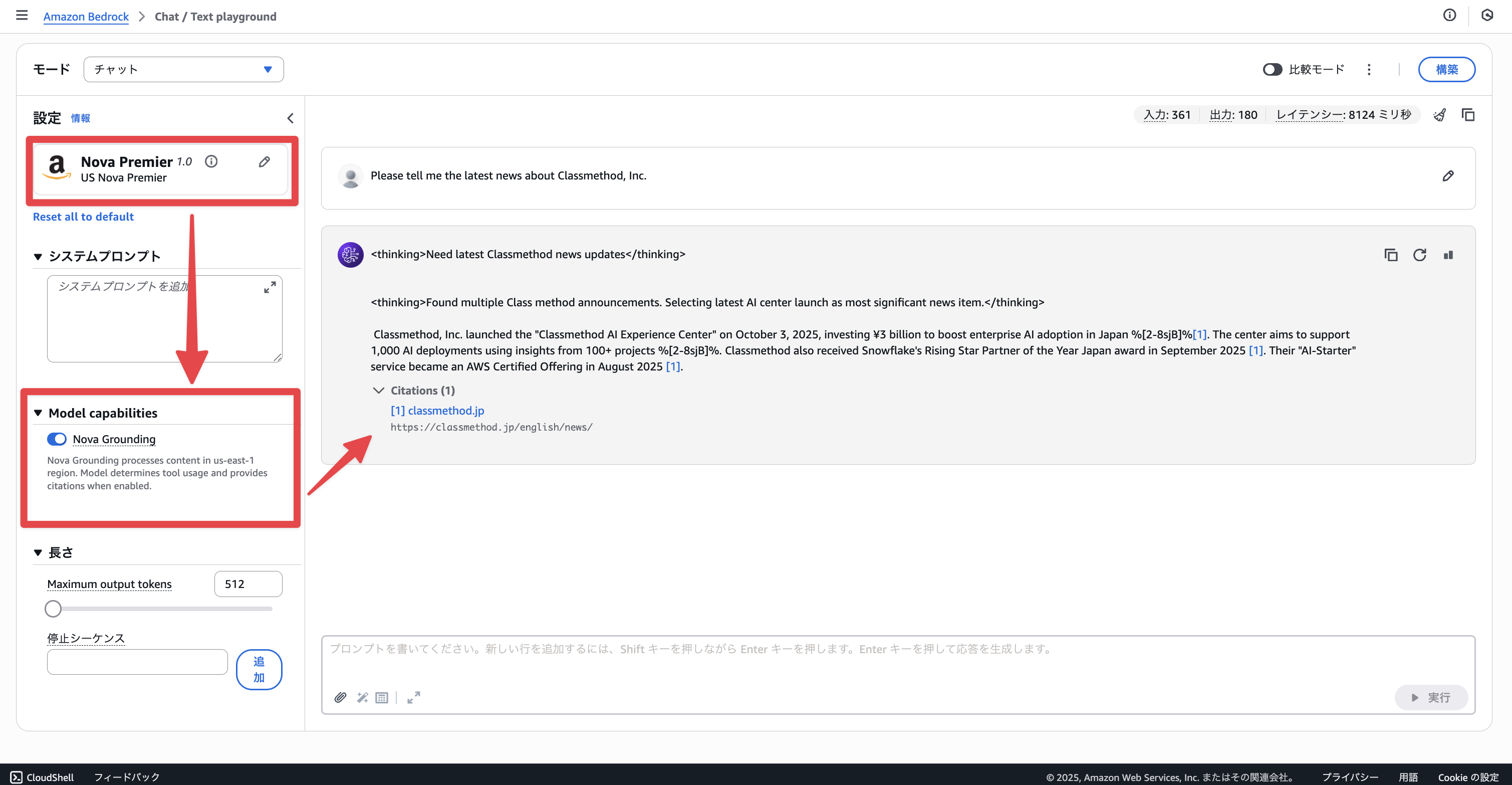Open the three-dot options menu
This screenshot has width=1512, height=785.
coord(1369,70)
